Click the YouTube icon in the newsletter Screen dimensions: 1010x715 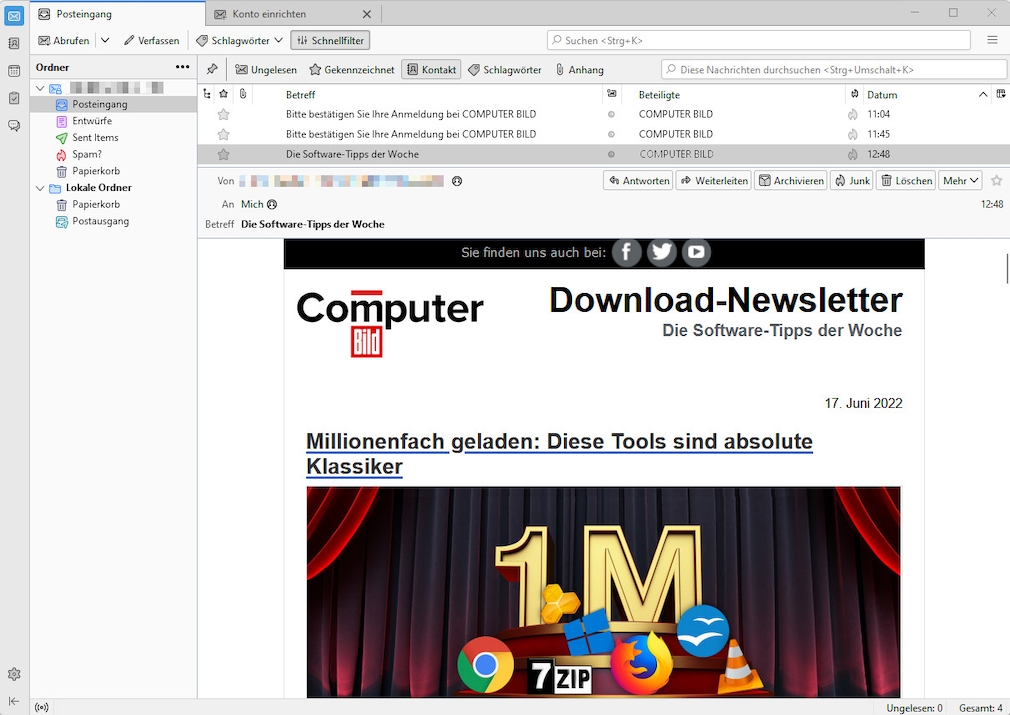coord(696,253)
